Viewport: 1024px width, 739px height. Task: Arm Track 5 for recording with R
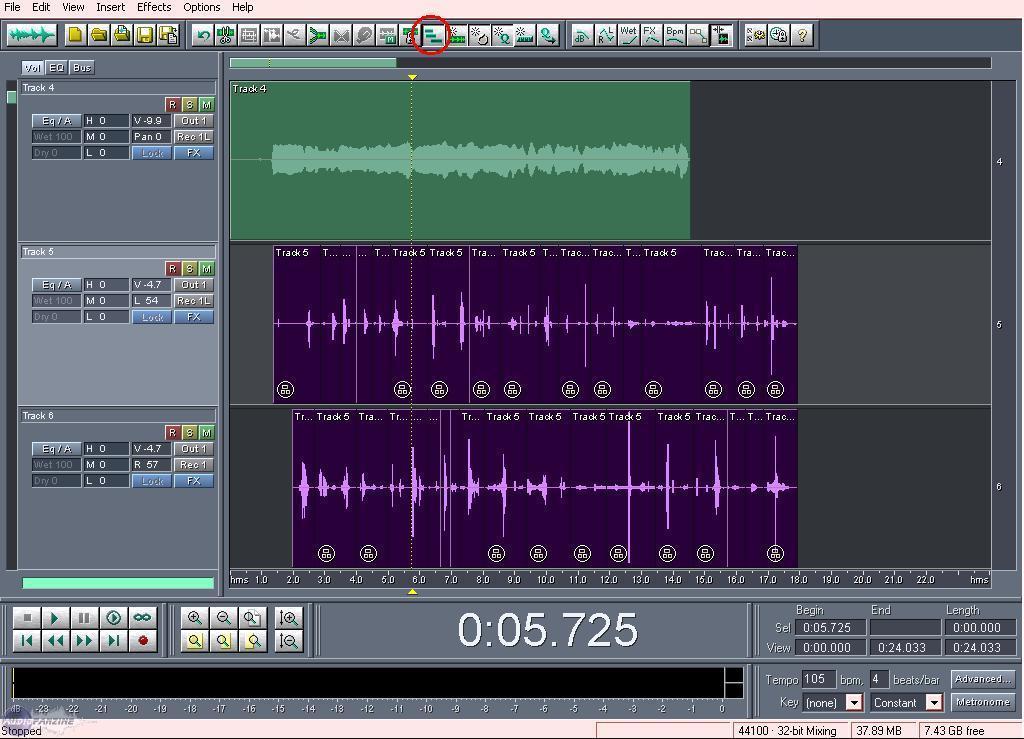[172, 268]
